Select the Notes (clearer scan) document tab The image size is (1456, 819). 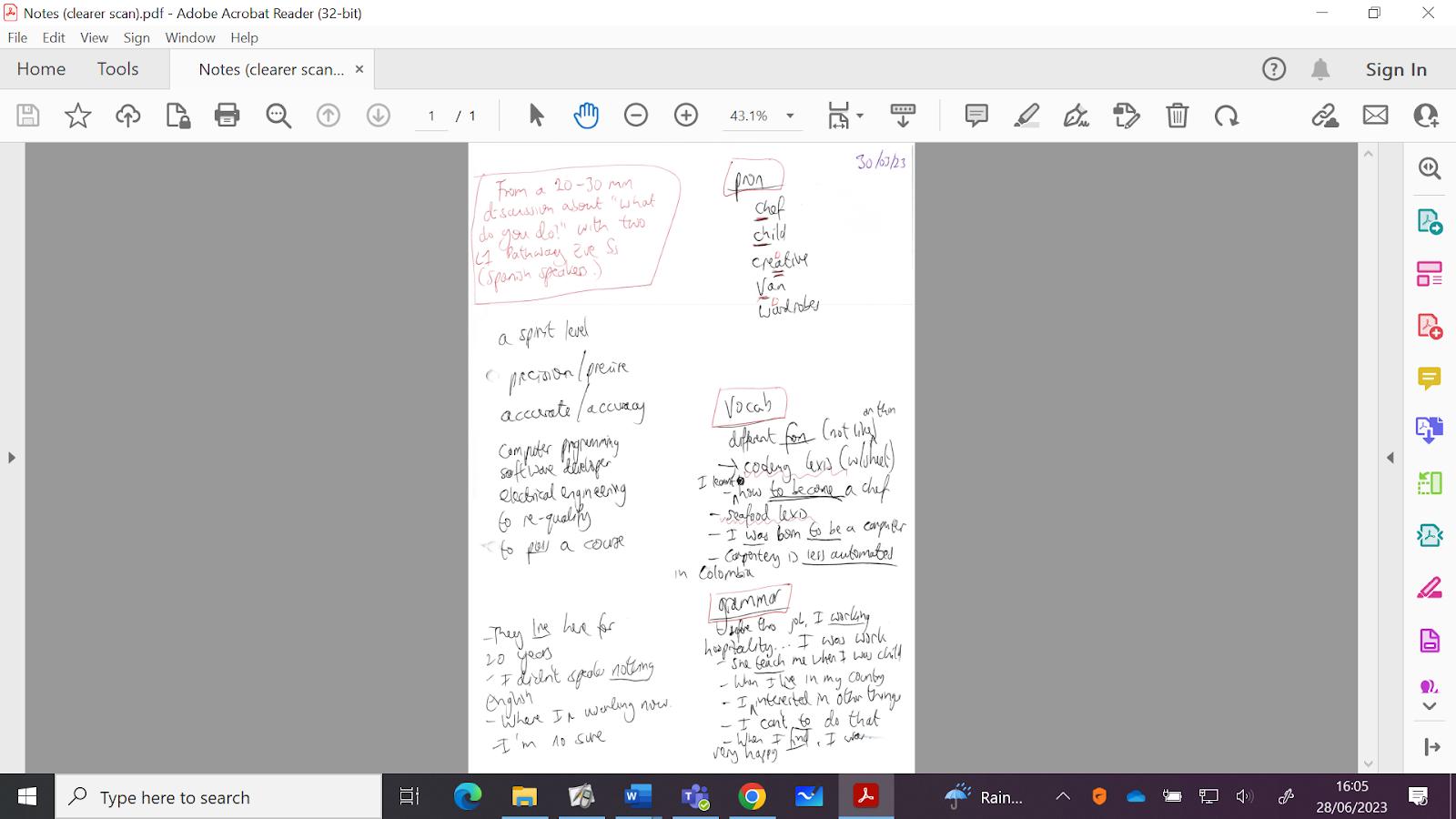pos(271,69)
